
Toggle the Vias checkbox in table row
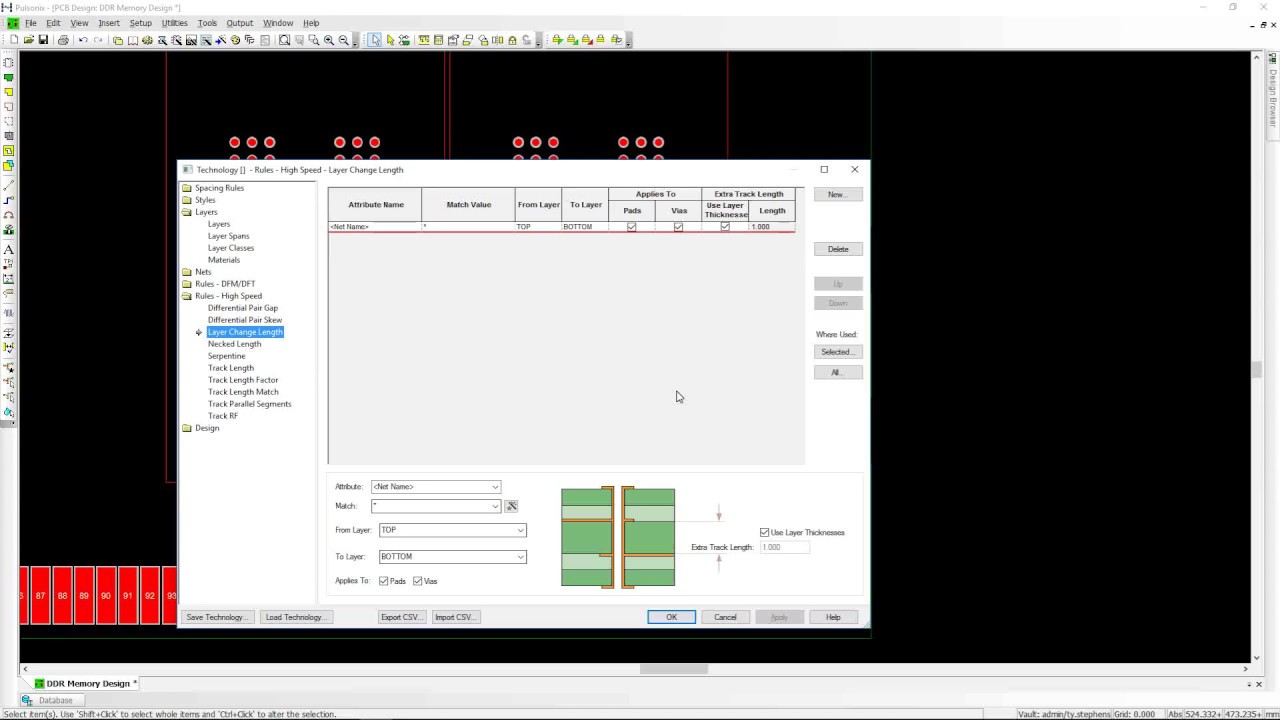point(678,227)
